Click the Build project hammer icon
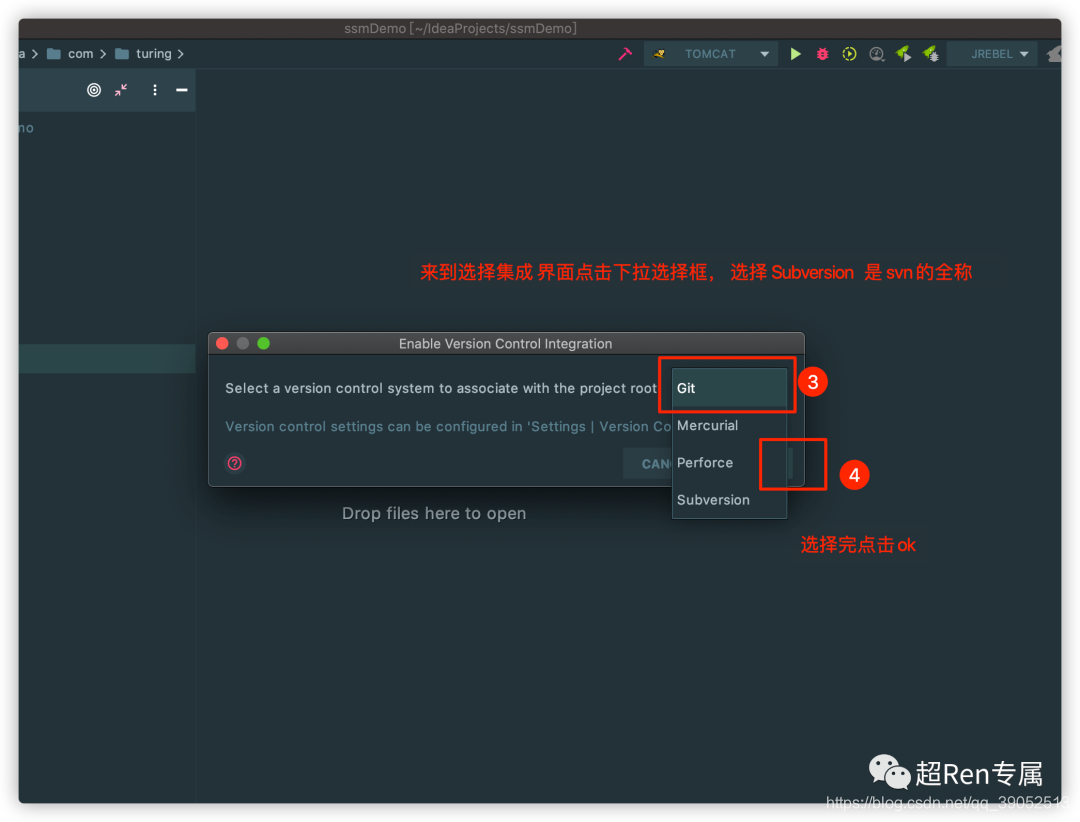 pos(625,54)
